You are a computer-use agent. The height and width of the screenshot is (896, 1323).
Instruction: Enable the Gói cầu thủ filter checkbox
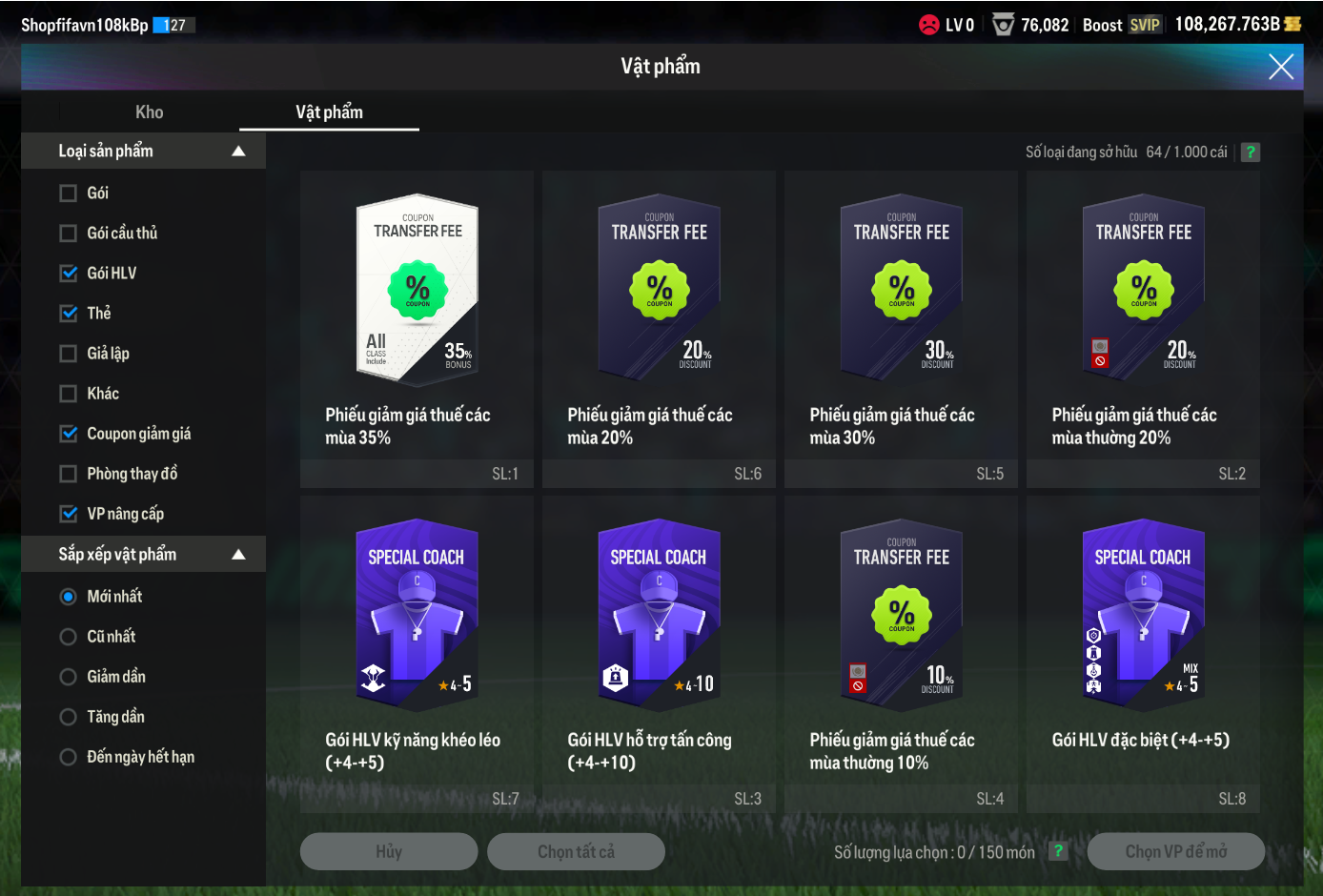coord(69,234)
